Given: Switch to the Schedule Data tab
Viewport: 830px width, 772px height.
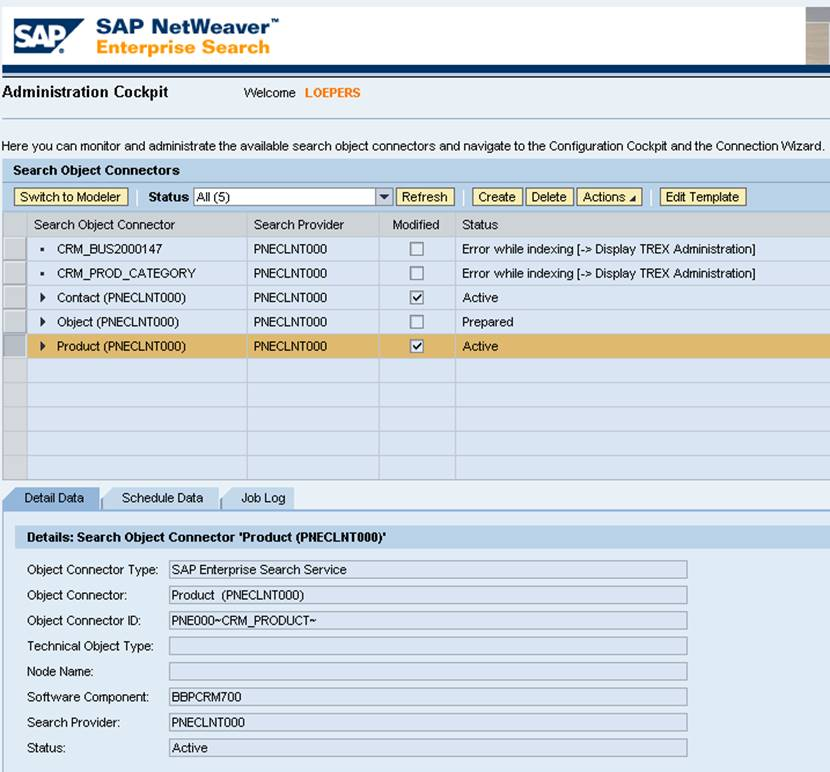Looking at the screenshot, I should click(162, 498).
